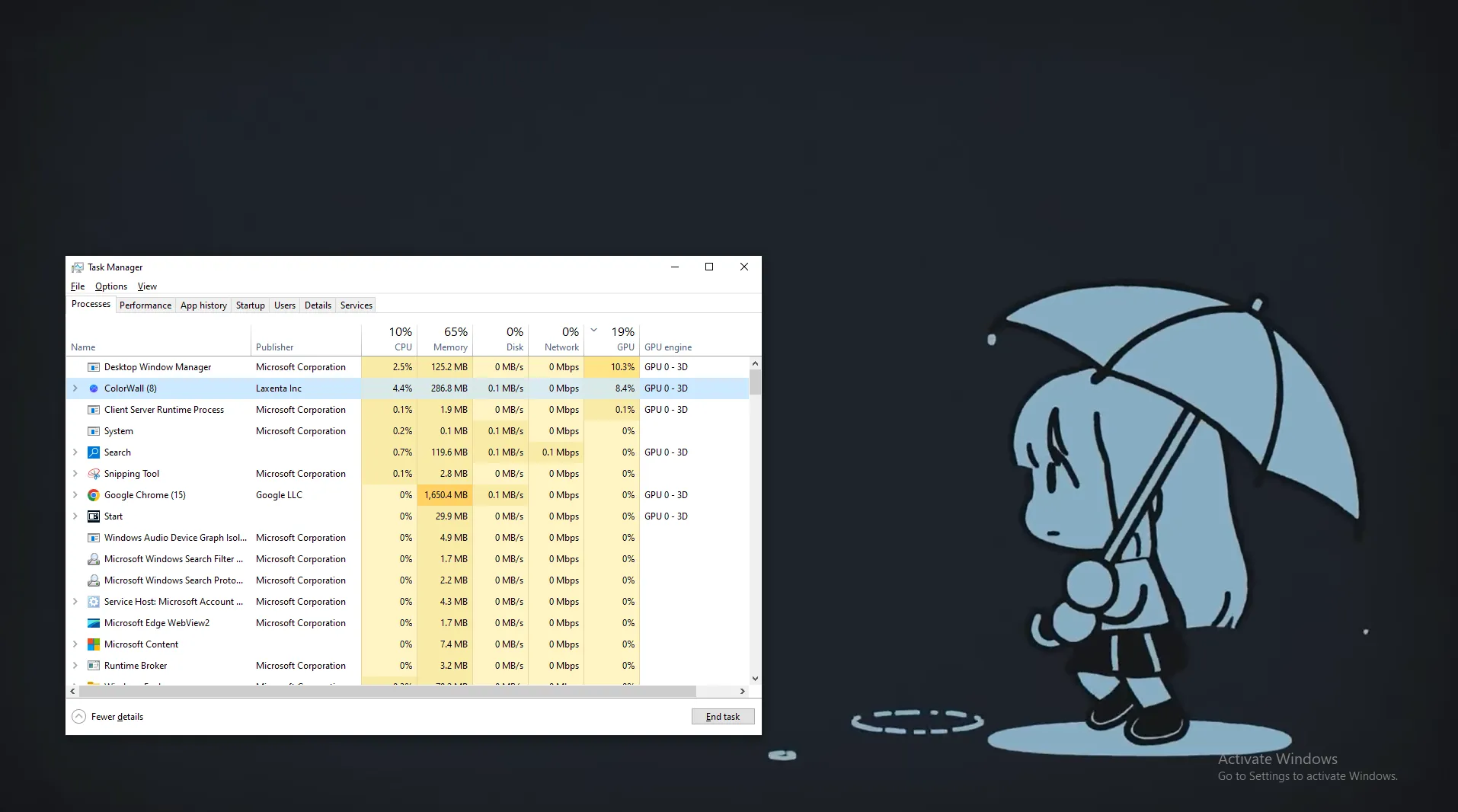This screenshot has height=812, width=1458.
Task: Expand the Service Host: Microsoft Account group
Action: point(75,602)
